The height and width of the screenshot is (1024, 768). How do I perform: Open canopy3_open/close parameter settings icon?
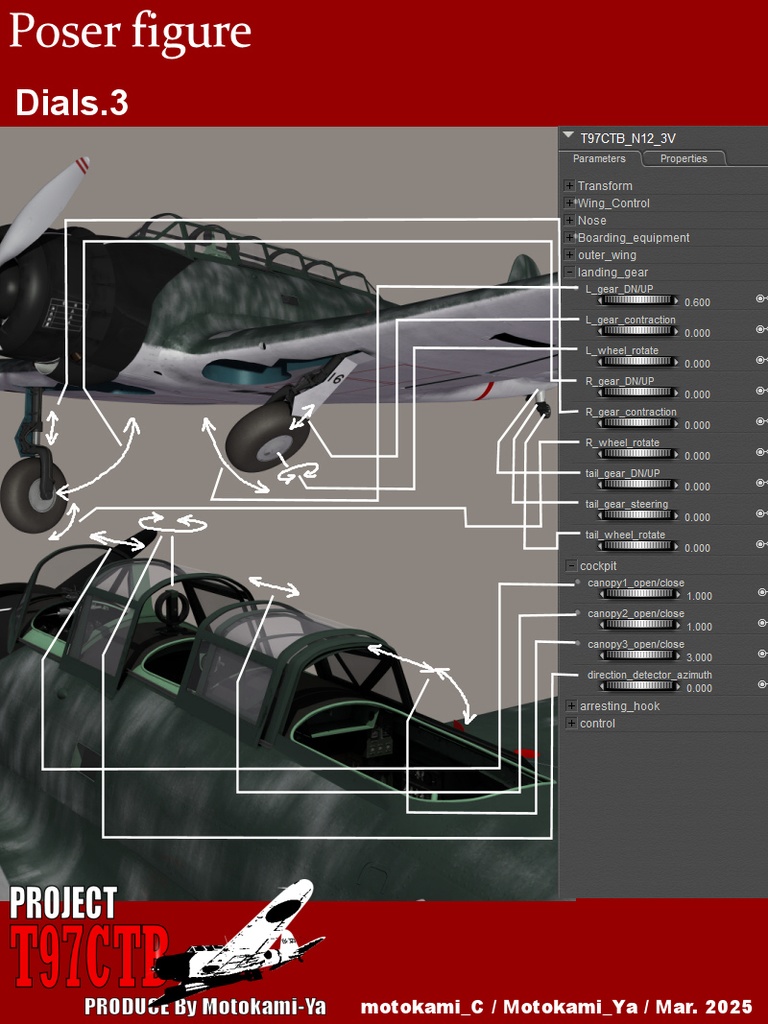pyautogui.click(x=762, y=654)
